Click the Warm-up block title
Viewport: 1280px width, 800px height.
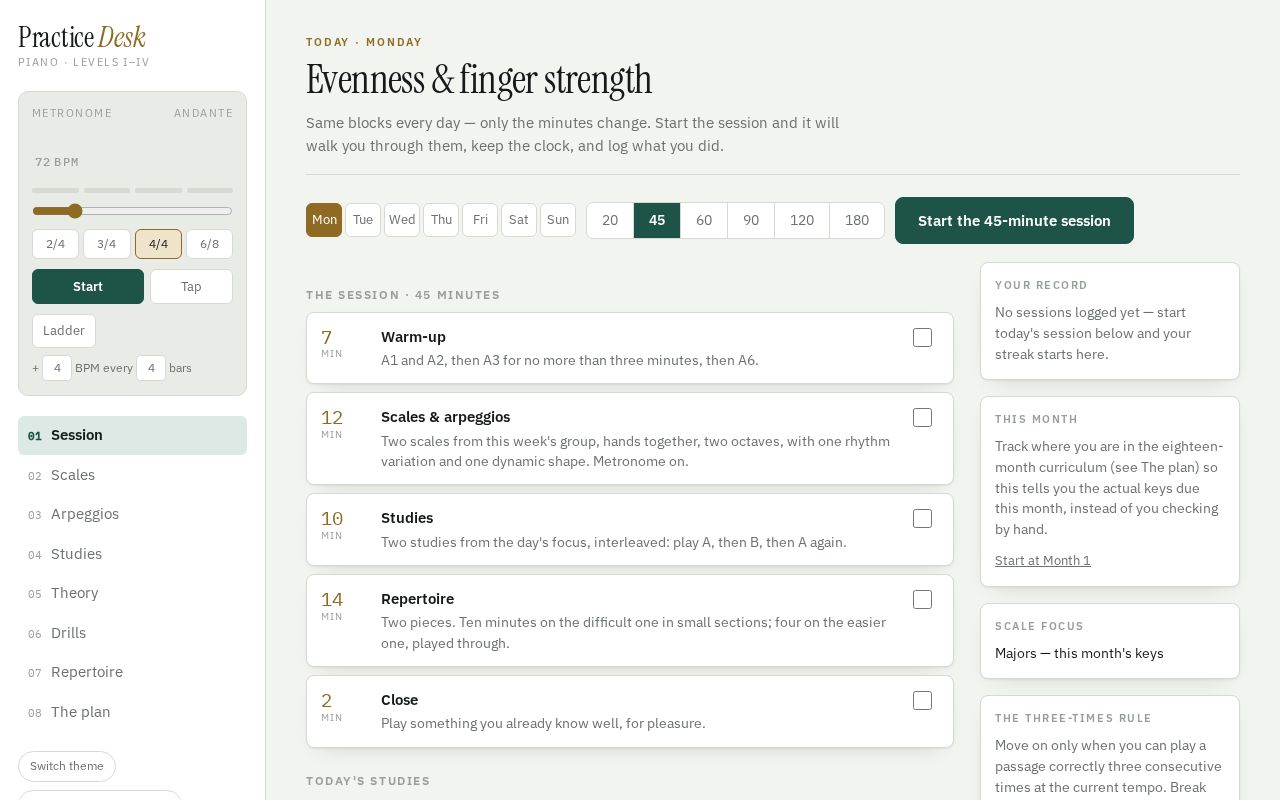click(413, 337)
